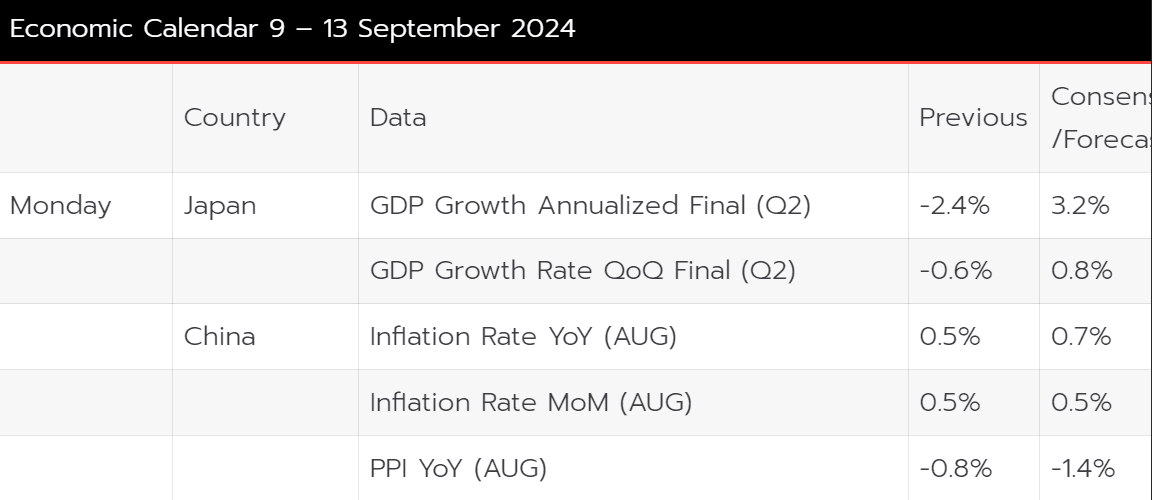Click the Japan country cell
Viewport: 1155px width, 500px height.
click(220, 205)
